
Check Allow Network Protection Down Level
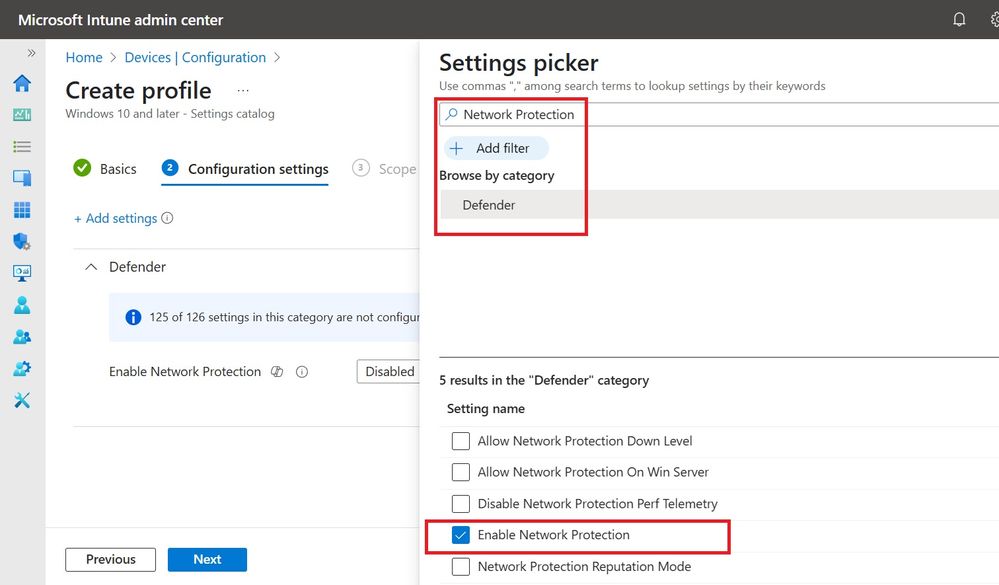(461, 441)
